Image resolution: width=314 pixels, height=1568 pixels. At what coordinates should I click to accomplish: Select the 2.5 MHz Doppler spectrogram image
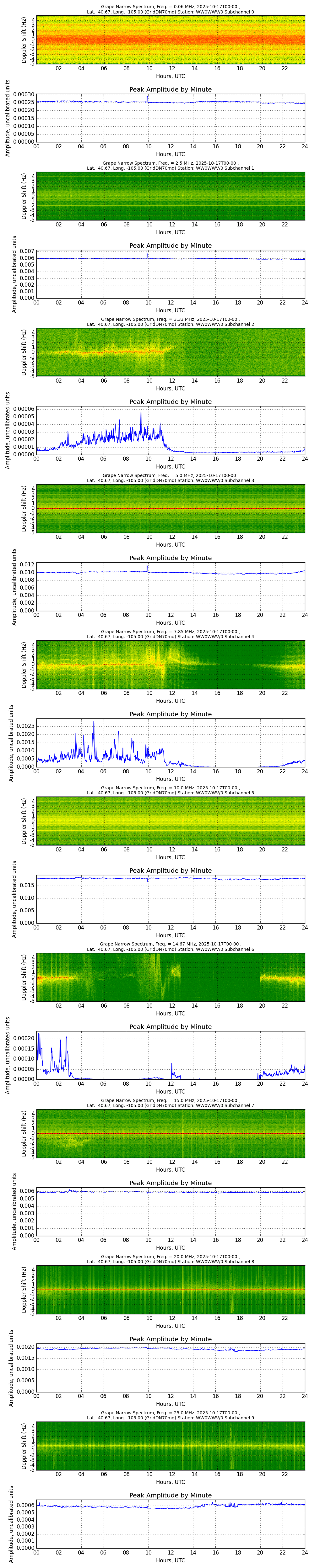pos(170,196)
